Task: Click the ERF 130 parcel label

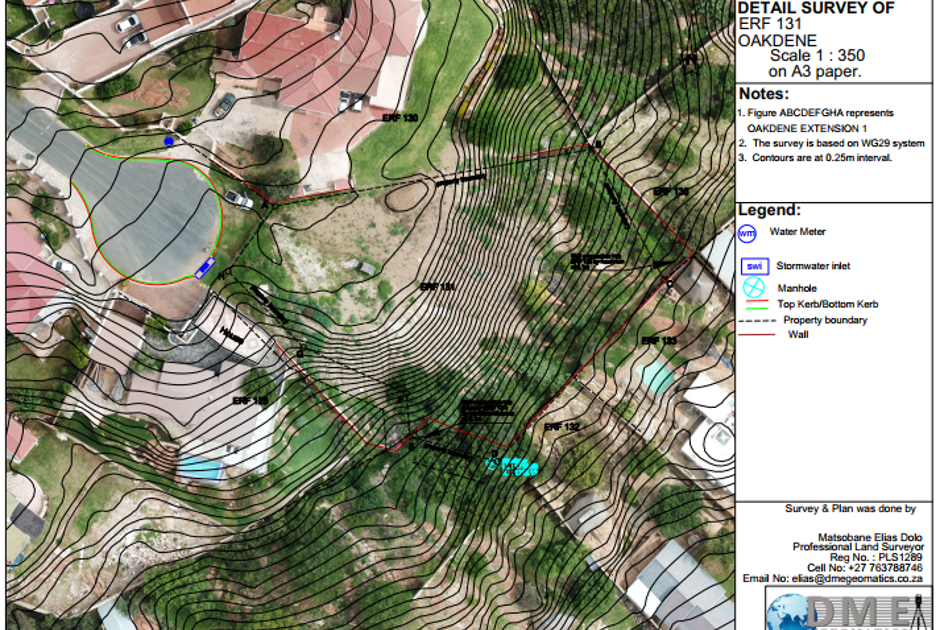Action: 399,118
